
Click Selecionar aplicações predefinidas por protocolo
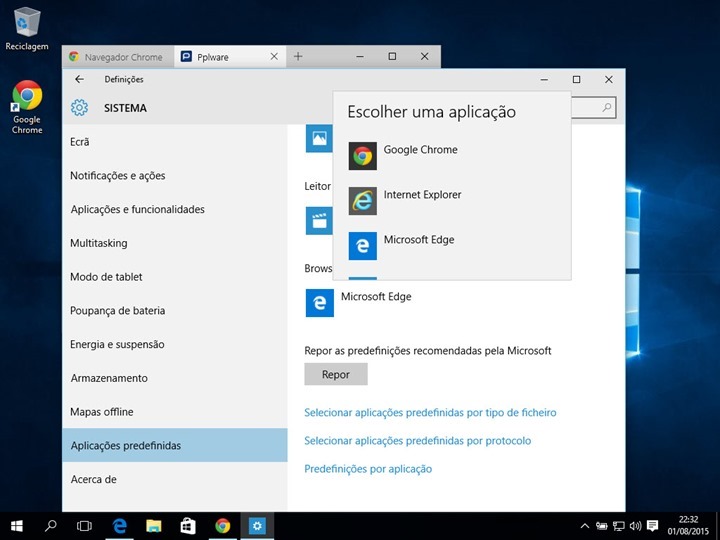pos(417,441)
